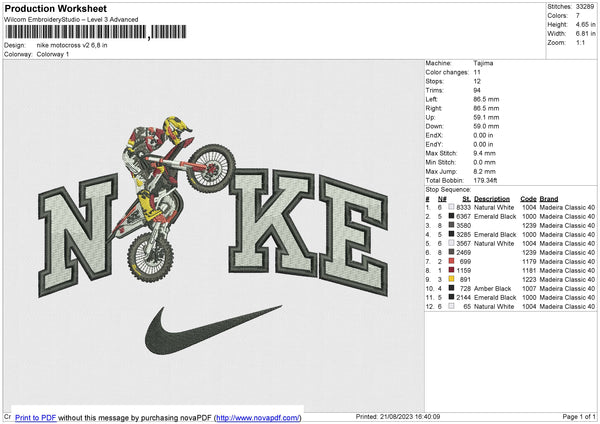The width and height of the screenshot is (600, 424).
Task: Select the Zoom value 1:1
Action: click(x=580, y=42)
